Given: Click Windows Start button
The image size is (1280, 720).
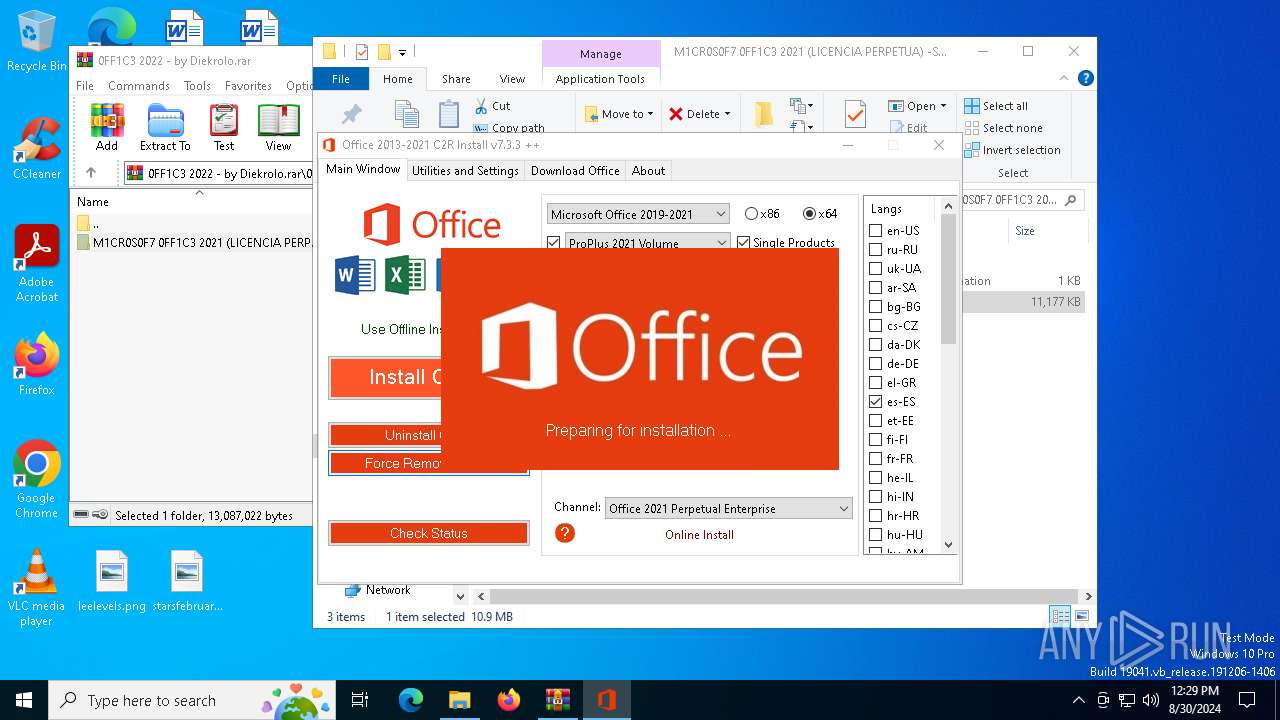Looking at the screenshot, I should pos(24,700).
